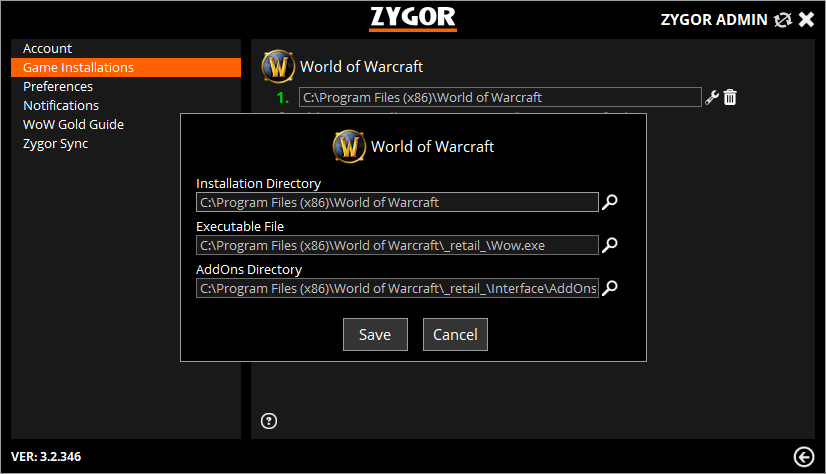The width and height of the screenshot is (826, 474).
Task: Click into the Installation Directory field
Action: tap(397, 202)
